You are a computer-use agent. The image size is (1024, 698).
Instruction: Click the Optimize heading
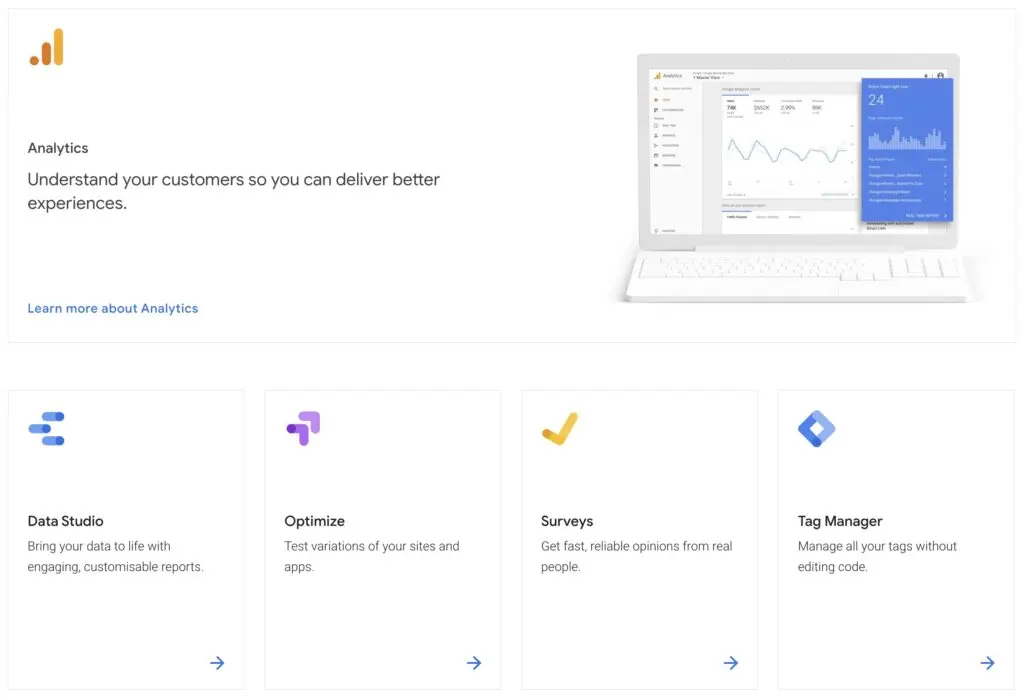click(314, 521)
